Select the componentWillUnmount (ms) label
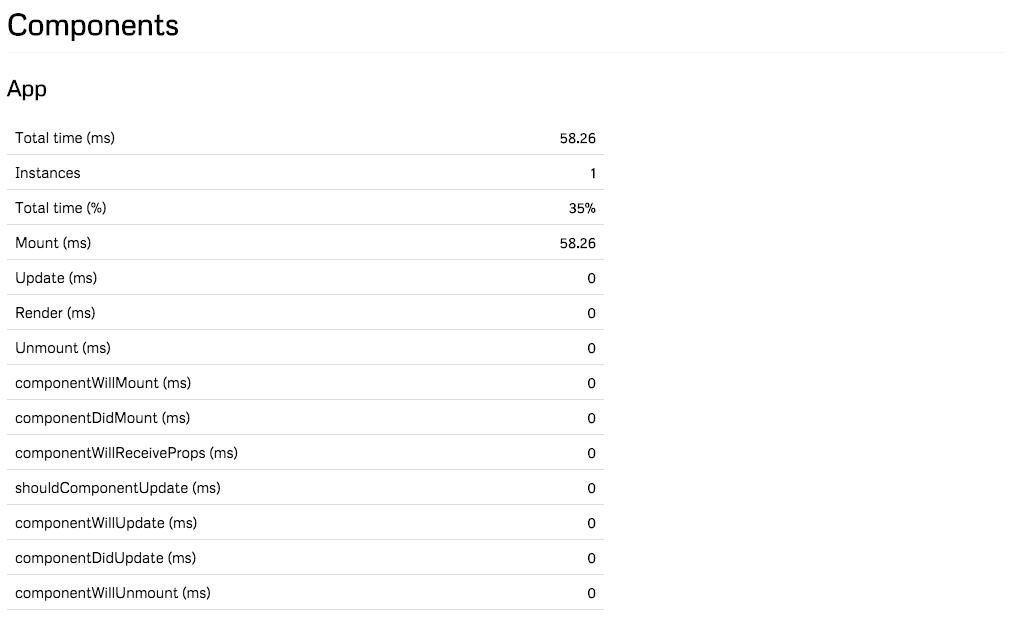 [x=113, y=593]
